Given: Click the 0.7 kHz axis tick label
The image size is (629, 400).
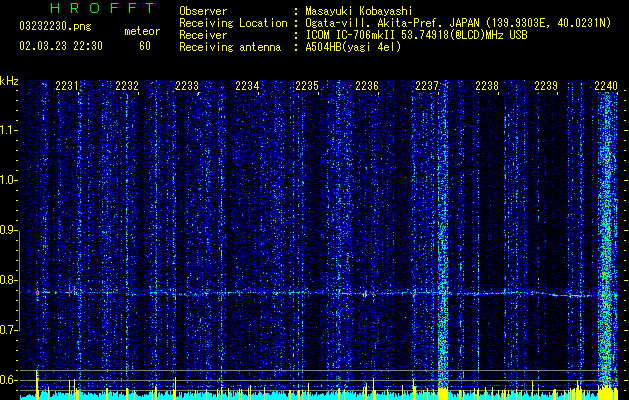Looking at the screenshot, I should [x=9, y=330].
